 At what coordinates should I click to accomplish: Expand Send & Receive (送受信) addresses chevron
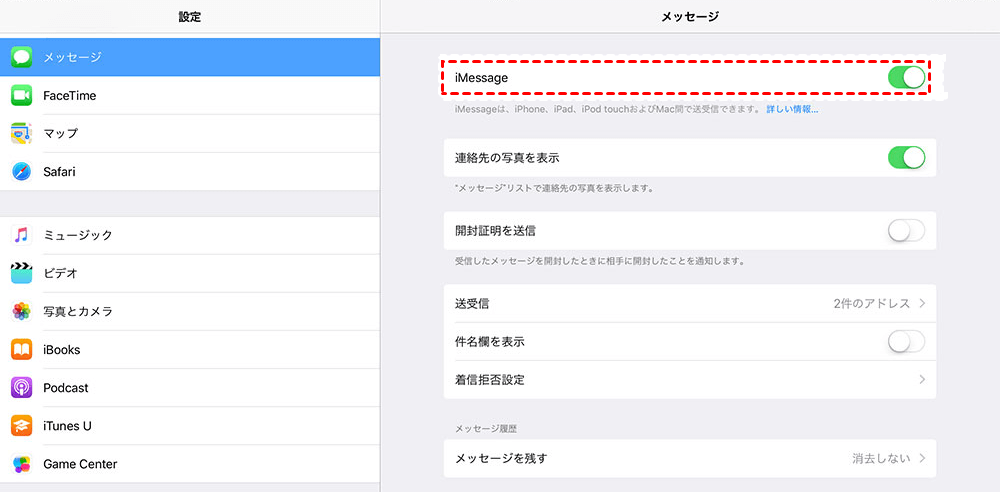click(x=921, y=303)
